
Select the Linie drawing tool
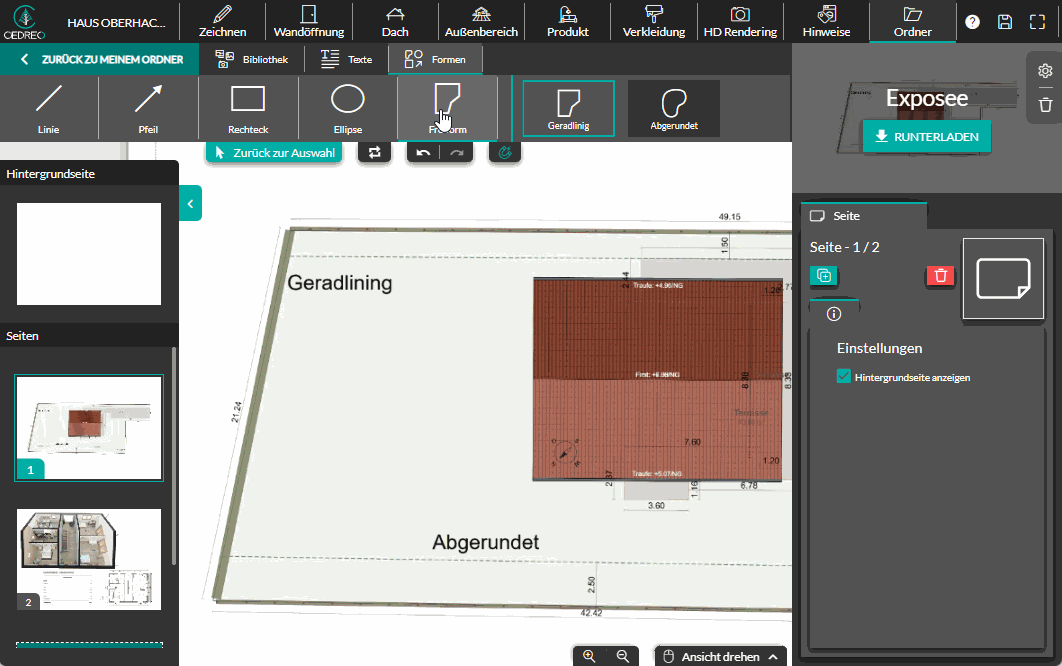(x=49, y=108)
